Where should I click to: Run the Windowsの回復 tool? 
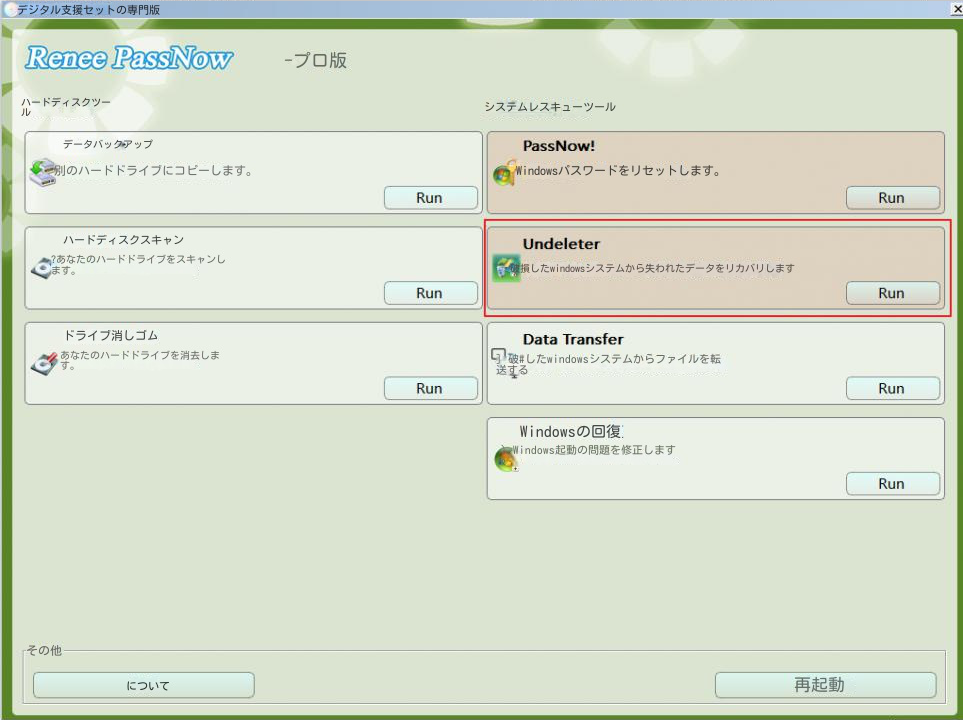tap(892, 483)
